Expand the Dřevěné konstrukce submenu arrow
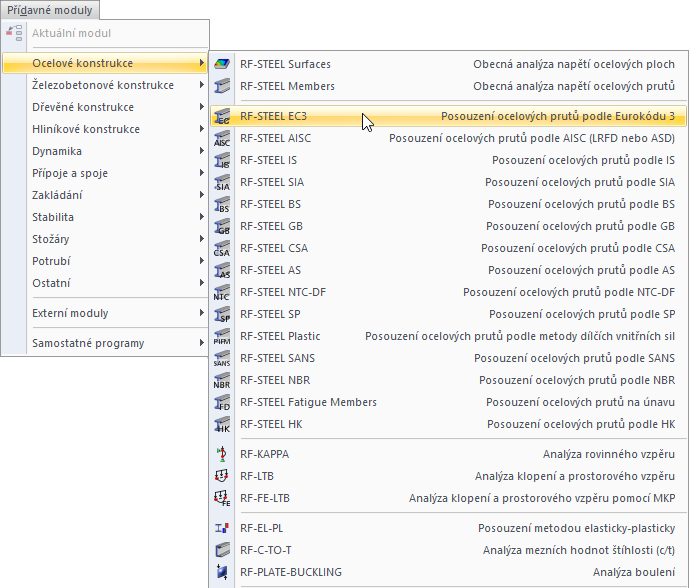689x588 pixels. 202,108
